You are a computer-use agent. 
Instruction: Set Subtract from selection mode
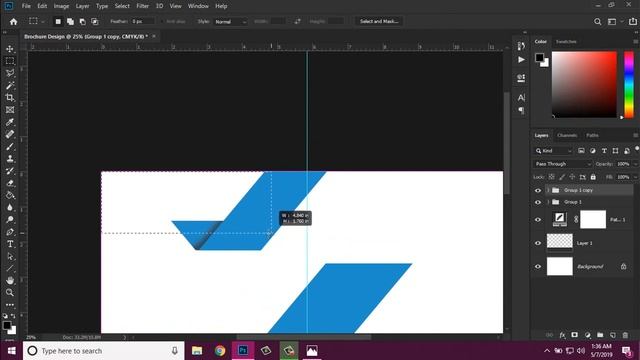click(83, 22)
